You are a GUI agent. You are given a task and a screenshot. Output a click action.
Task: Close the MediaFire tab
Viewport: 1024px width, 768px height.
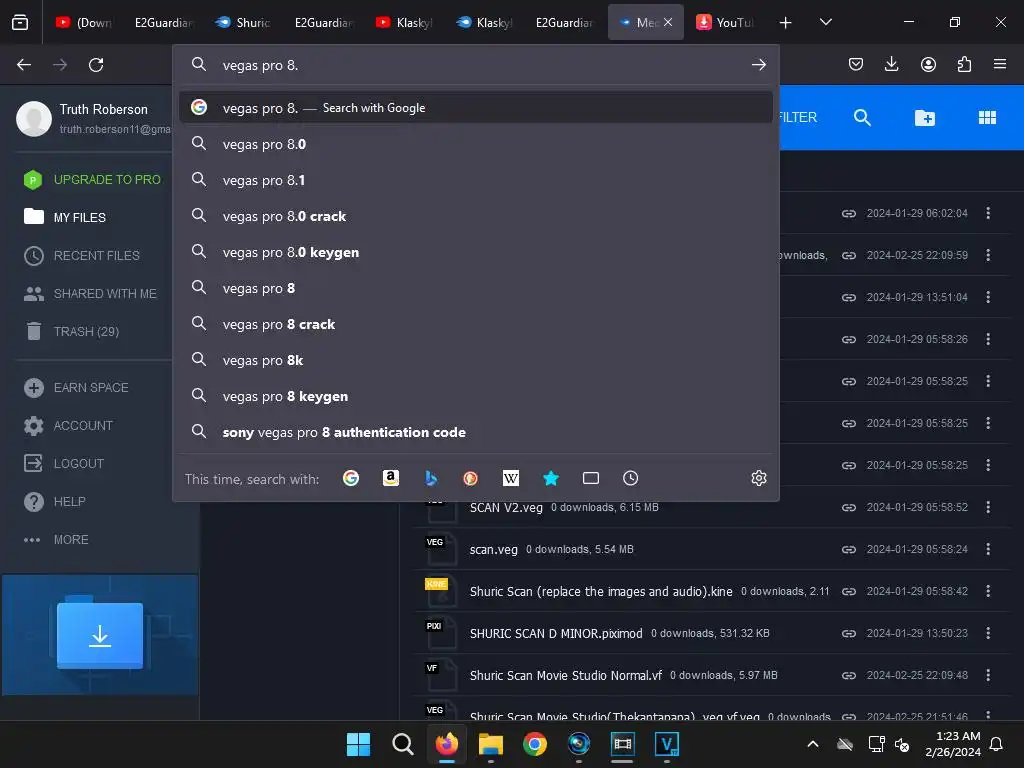click(668, 22)
